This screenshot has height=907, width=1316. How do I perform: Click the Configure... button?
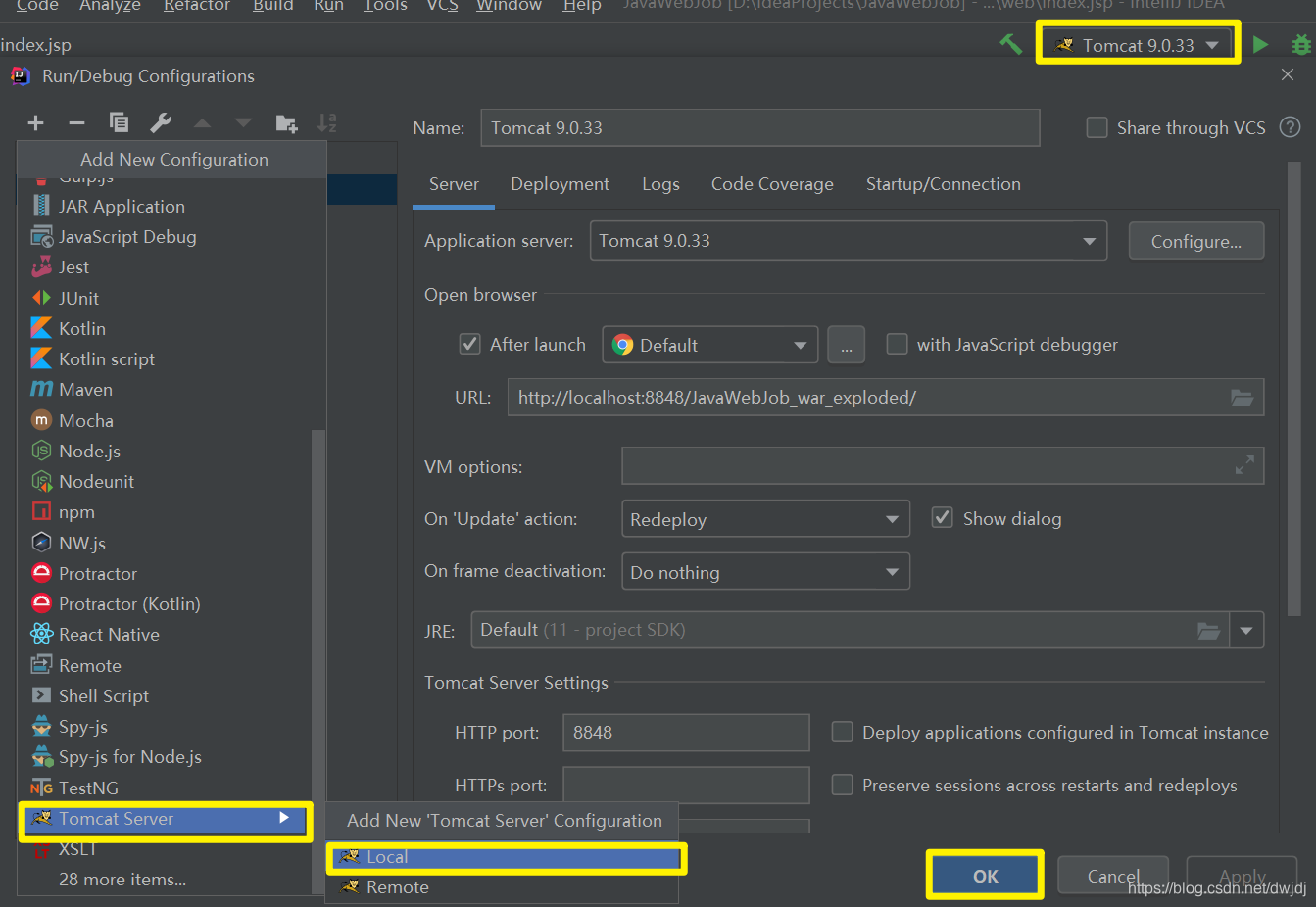(1196, 242)
